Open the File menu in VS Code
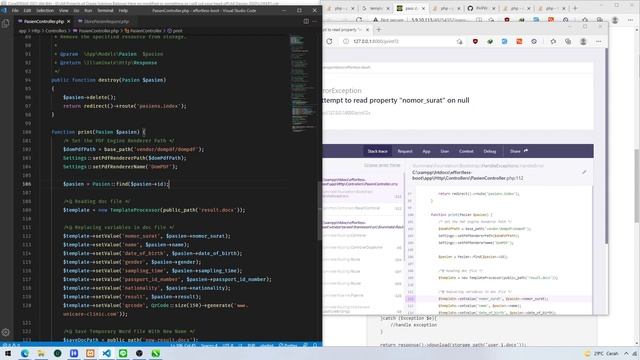Screen dimensions: 640x360 pos(15,11)
